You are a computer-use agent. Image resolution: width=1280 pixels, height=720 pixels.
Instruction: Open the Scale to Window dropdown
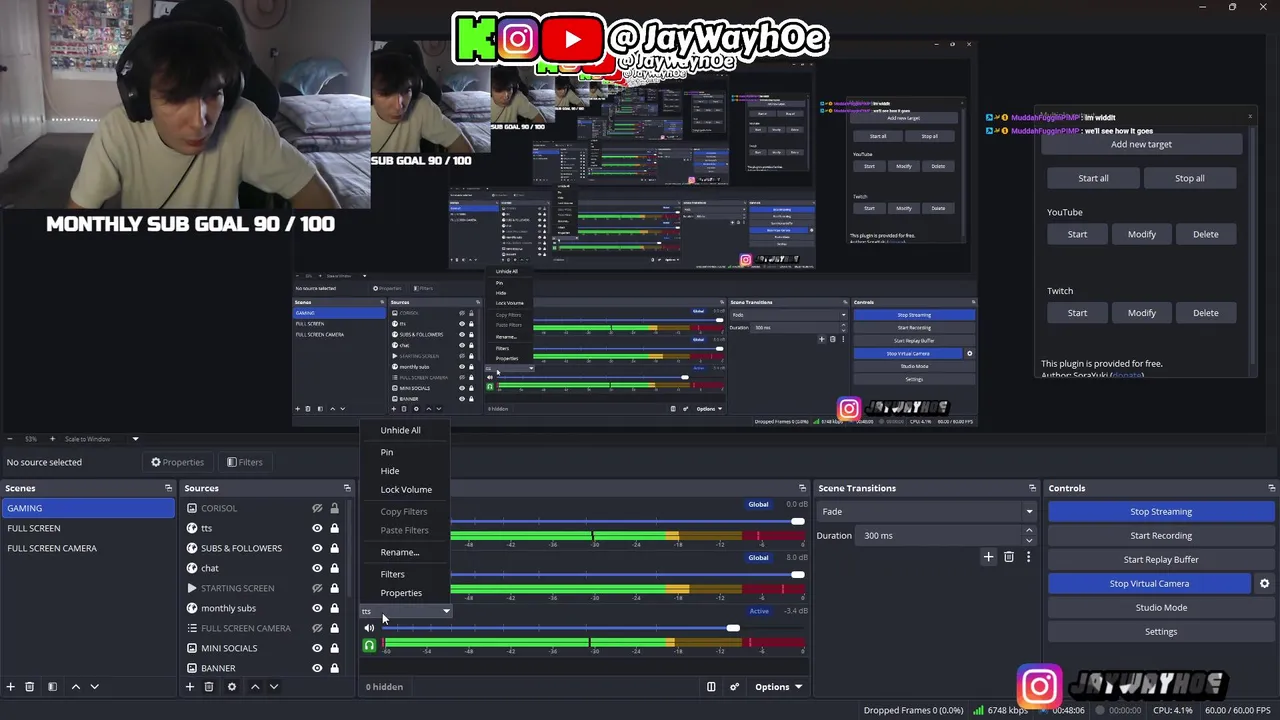102,439
